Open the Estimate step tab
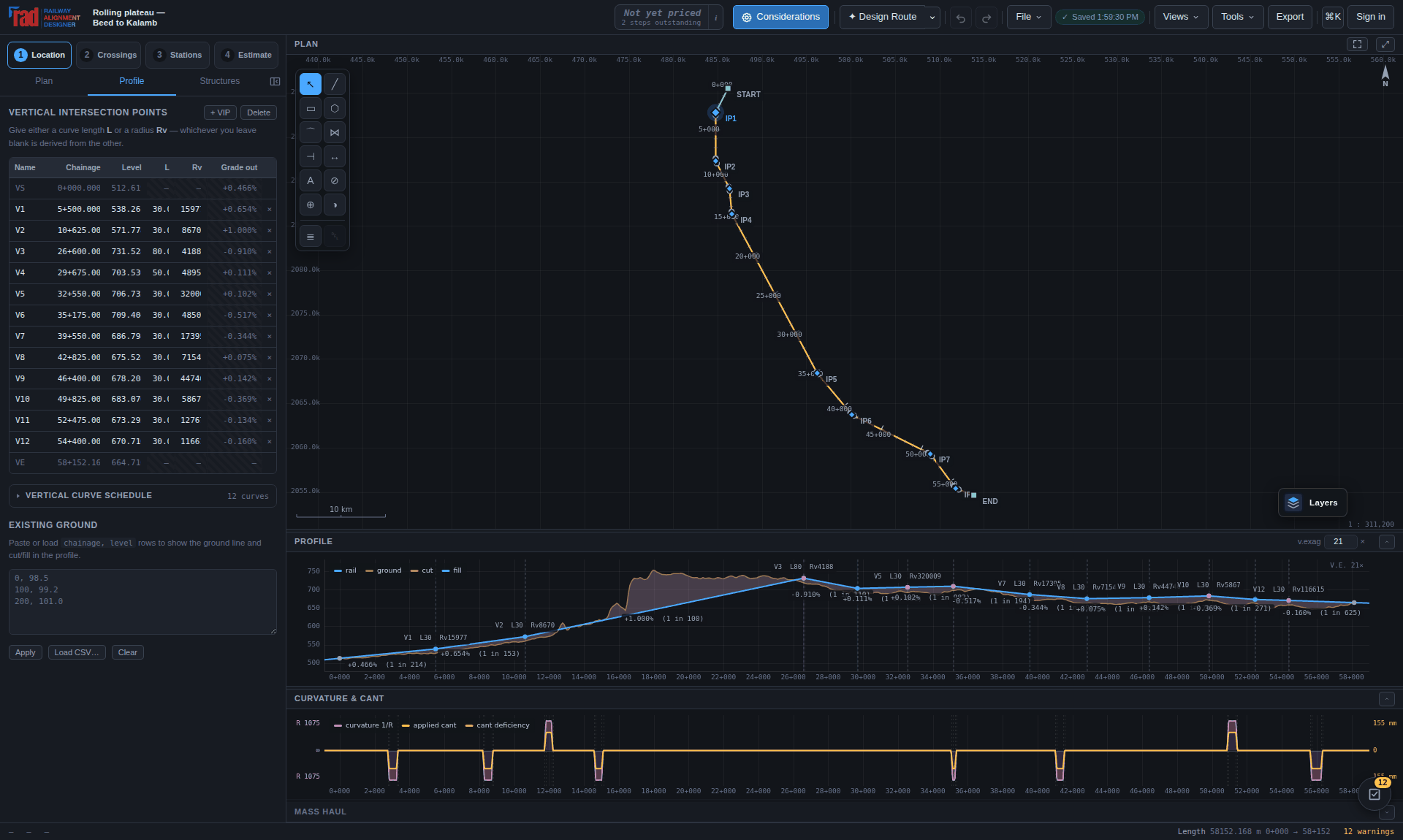Viewport: 1403px width, 840px height. 246,55
